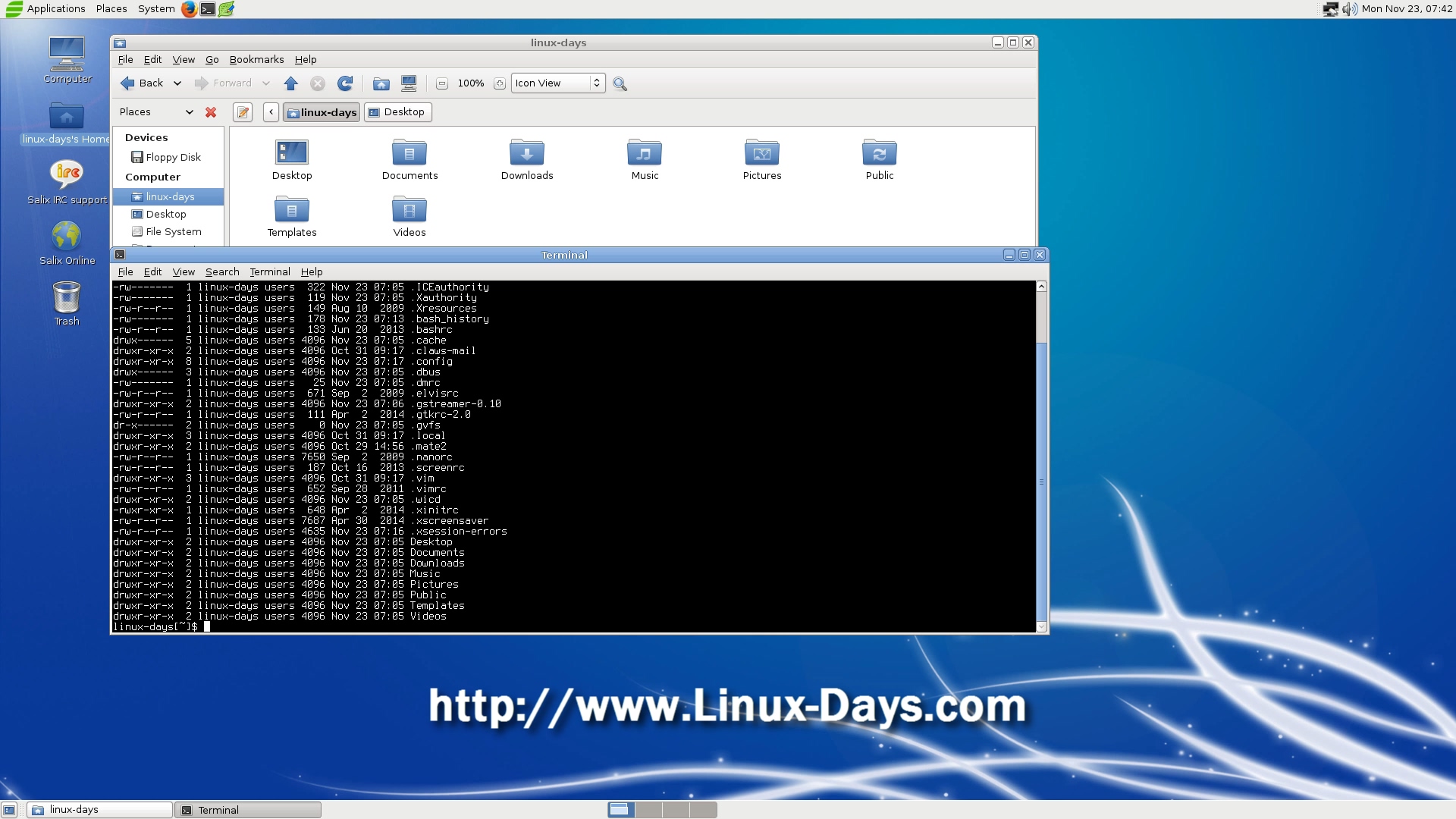Open the Icon View mode combo box
Screen dimensions: 1456x819
(x=558, y=83)
